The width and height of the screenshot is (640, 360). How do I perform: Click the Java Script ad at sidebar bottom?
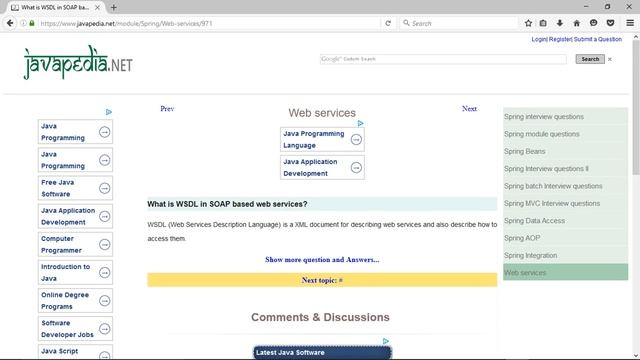(x=75, y=352)
